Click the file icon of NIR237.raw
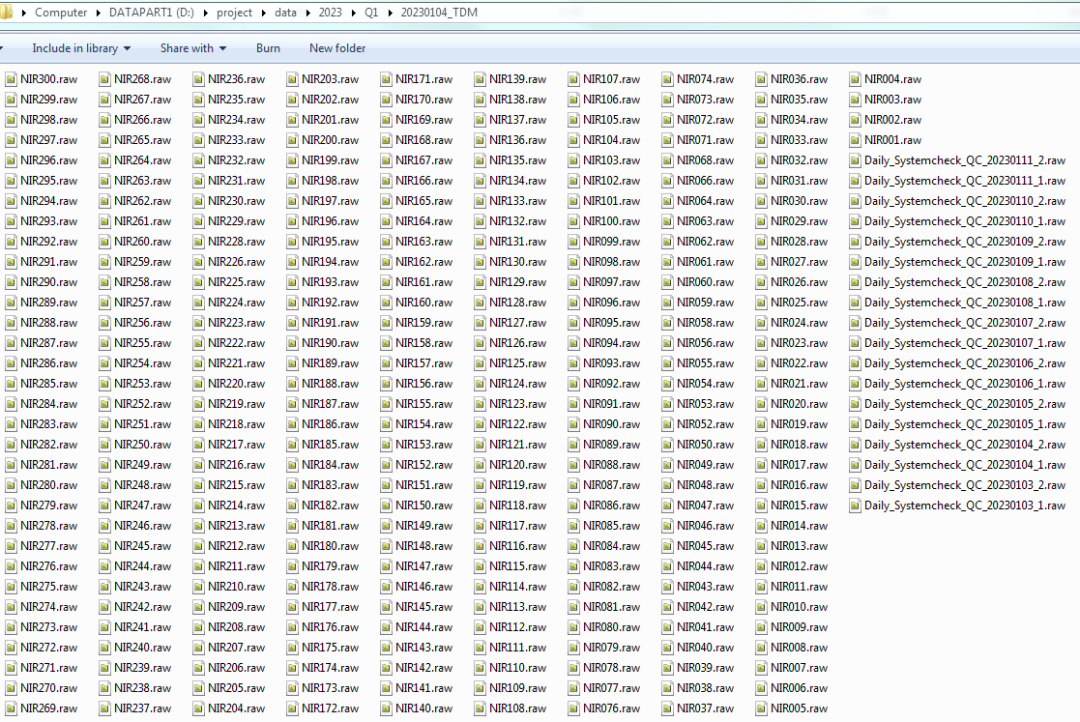Screen dimensions: 1080x722 pyautogui.click(x=104, y=708)
